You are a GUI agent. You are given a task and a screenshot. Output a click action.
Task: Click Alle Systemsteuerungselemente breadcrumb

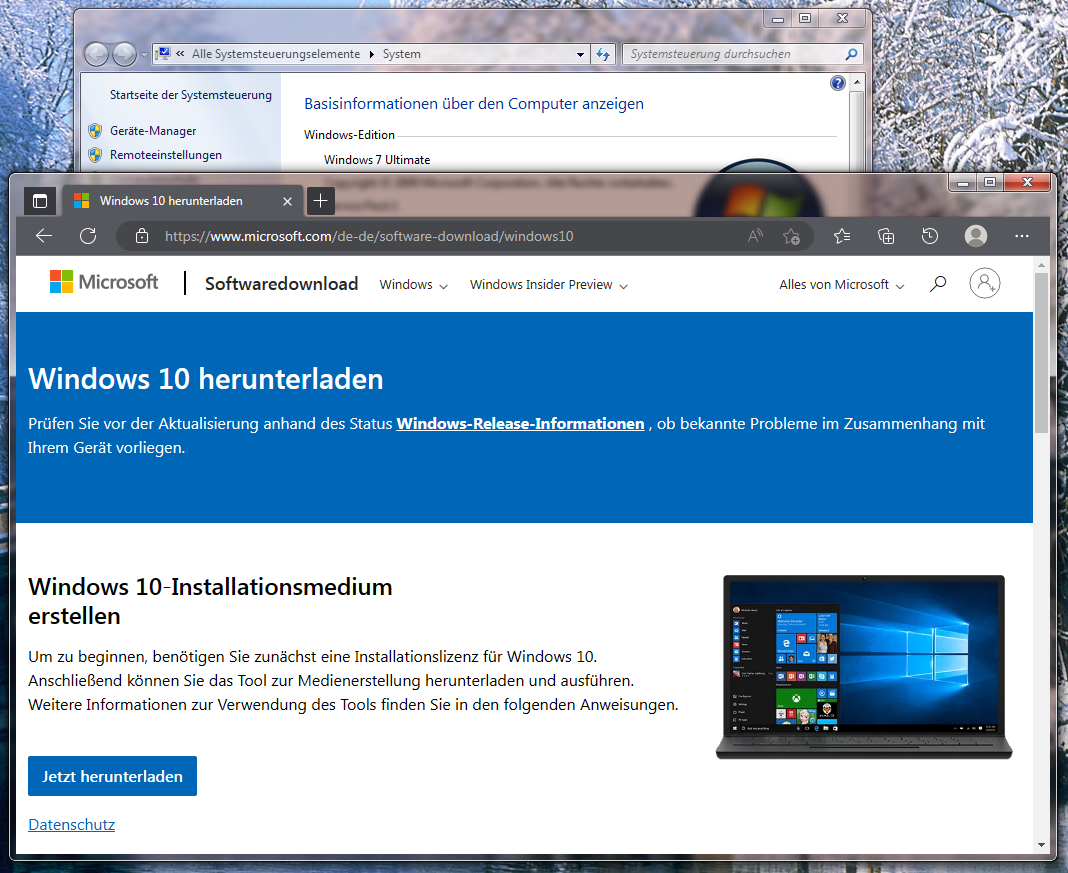pos(276,54)
